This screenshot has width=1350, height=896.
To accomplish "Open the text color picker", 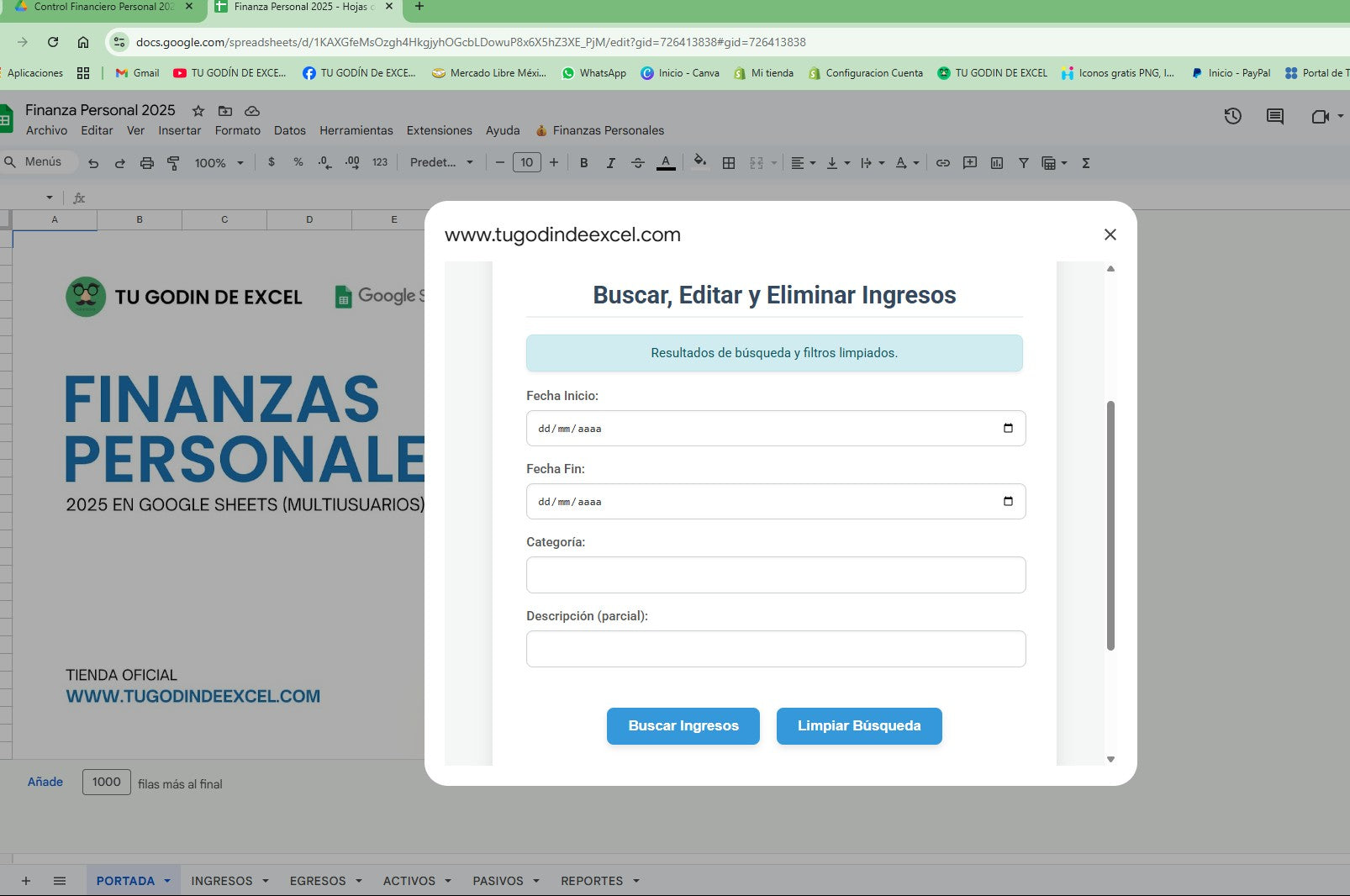I will [x=666, y=162].
